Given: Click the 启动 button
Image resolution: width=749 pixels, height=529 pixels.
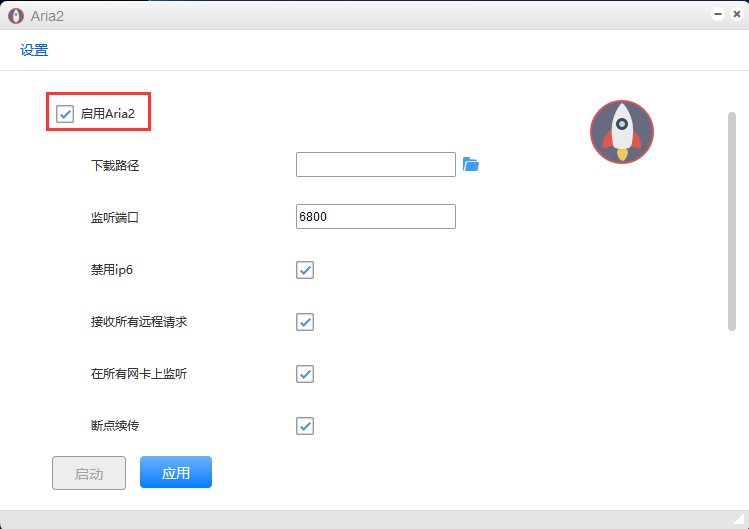Looking at the screenshot, I should pyautogui.click(x=89, y=473).
